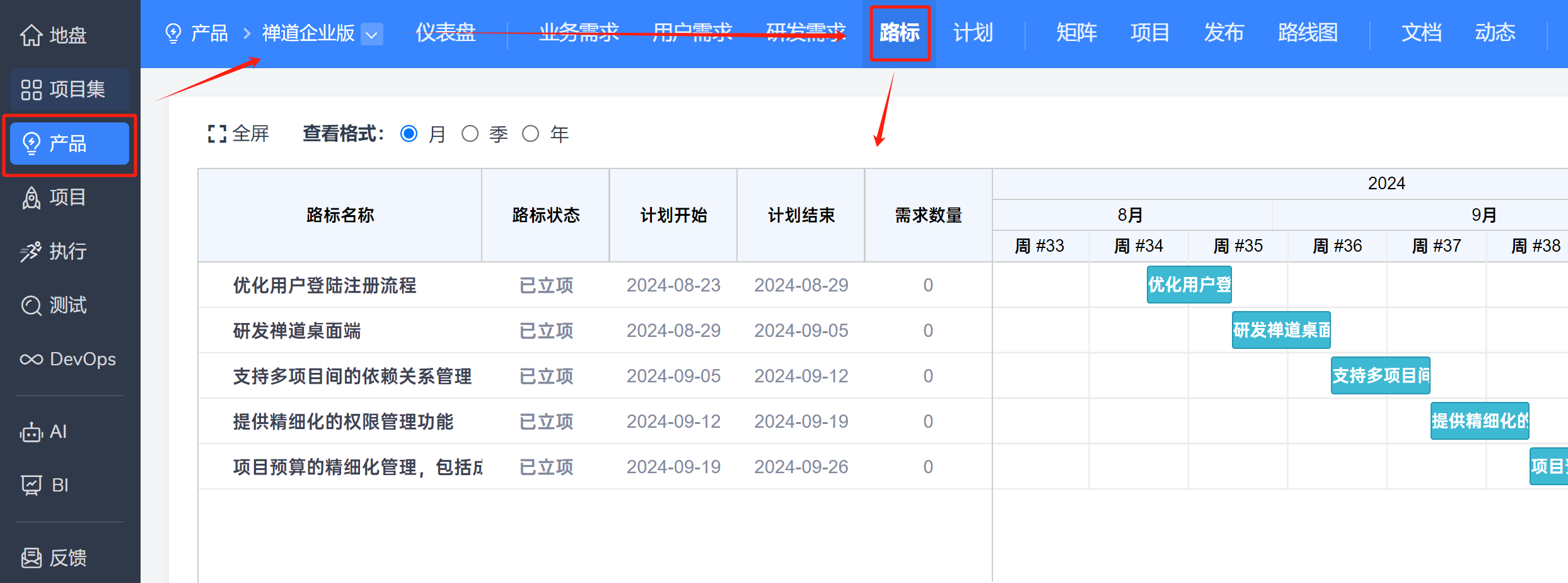Viewport: 1568px width, 583px height.
Task: Expand the 禅道企业版 product dropdown
Action: tap(371, 35)
